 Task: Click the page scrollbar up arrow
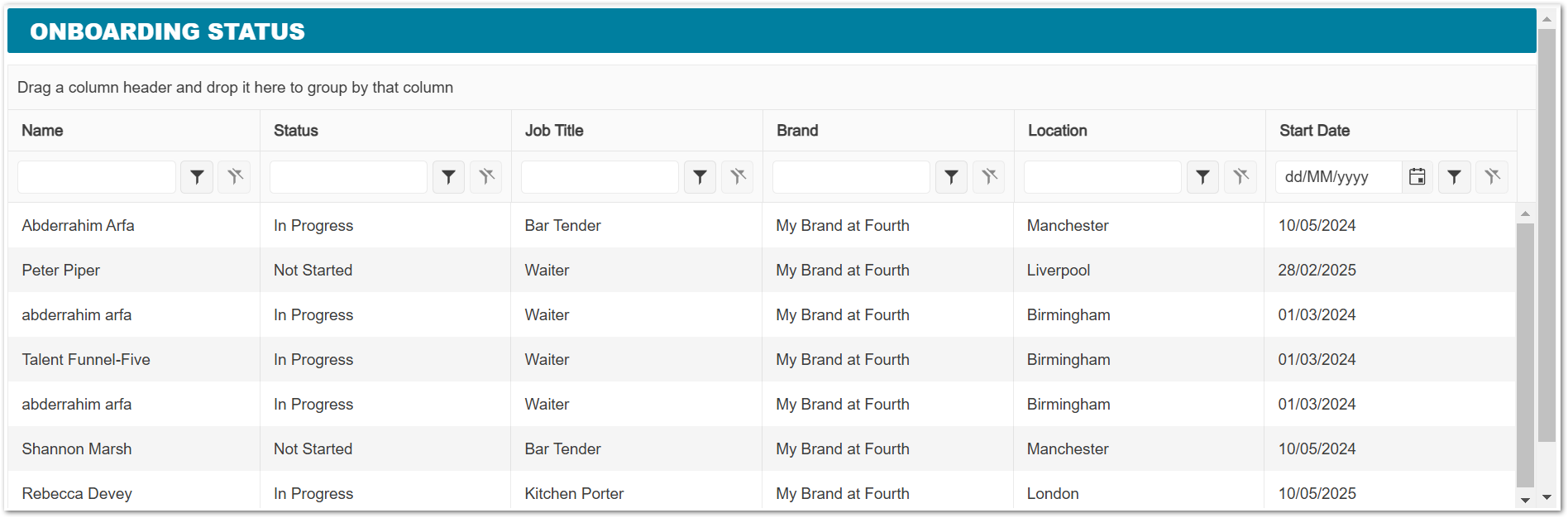click(1546, 20)
